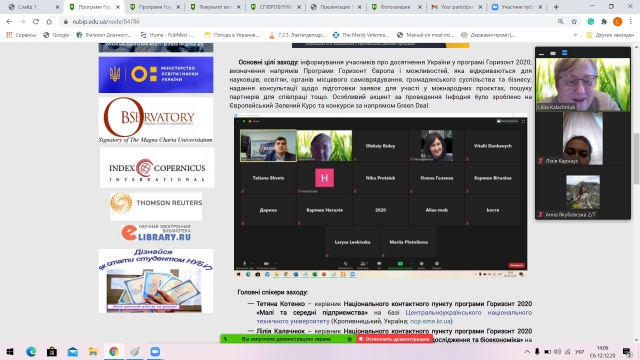Image resolution: width=640 pixels, height=360 pixels.
Task: Open the Mail app from the taskbar
Action: (73, 351)
